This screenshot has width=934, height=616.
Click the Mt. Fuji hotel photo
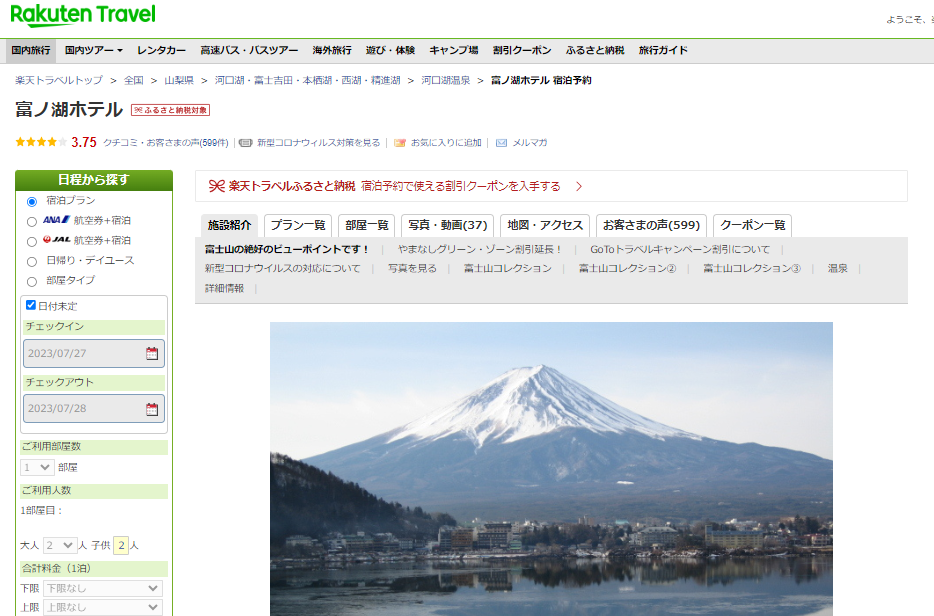pyautogui.click(x=551, y=468)
